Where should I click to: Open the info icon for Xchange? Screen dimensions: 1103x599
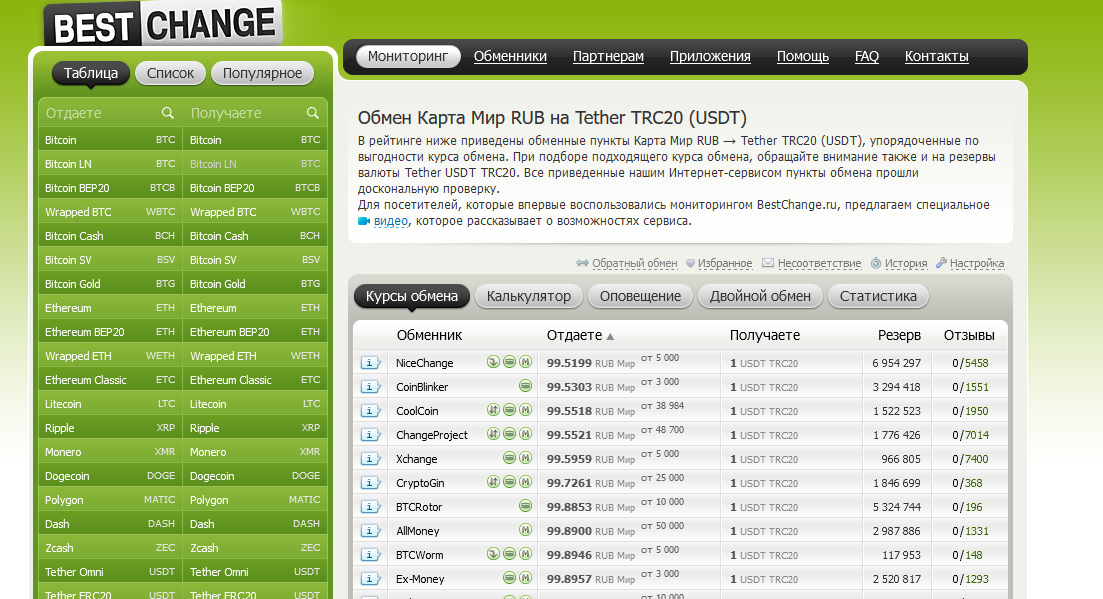[370, 458]
